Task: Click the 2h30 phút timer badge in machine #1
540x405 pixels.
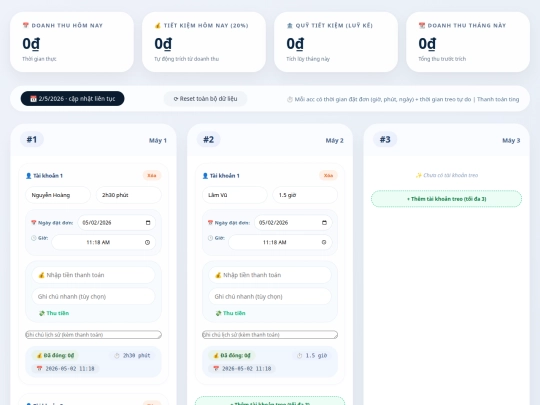Action: 132,355
